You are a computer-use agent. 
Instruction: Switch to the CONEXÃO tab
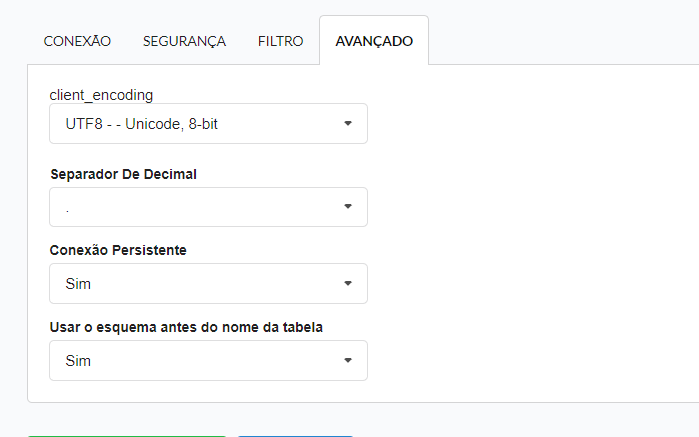(x=77, y=41)
